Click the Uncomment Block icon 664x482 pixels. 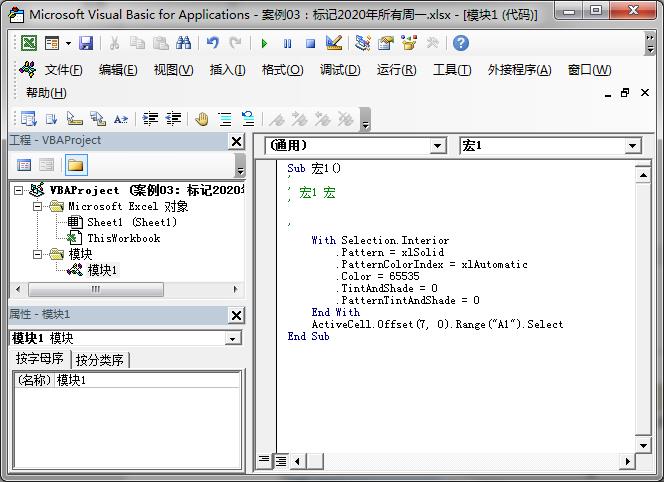248,119
